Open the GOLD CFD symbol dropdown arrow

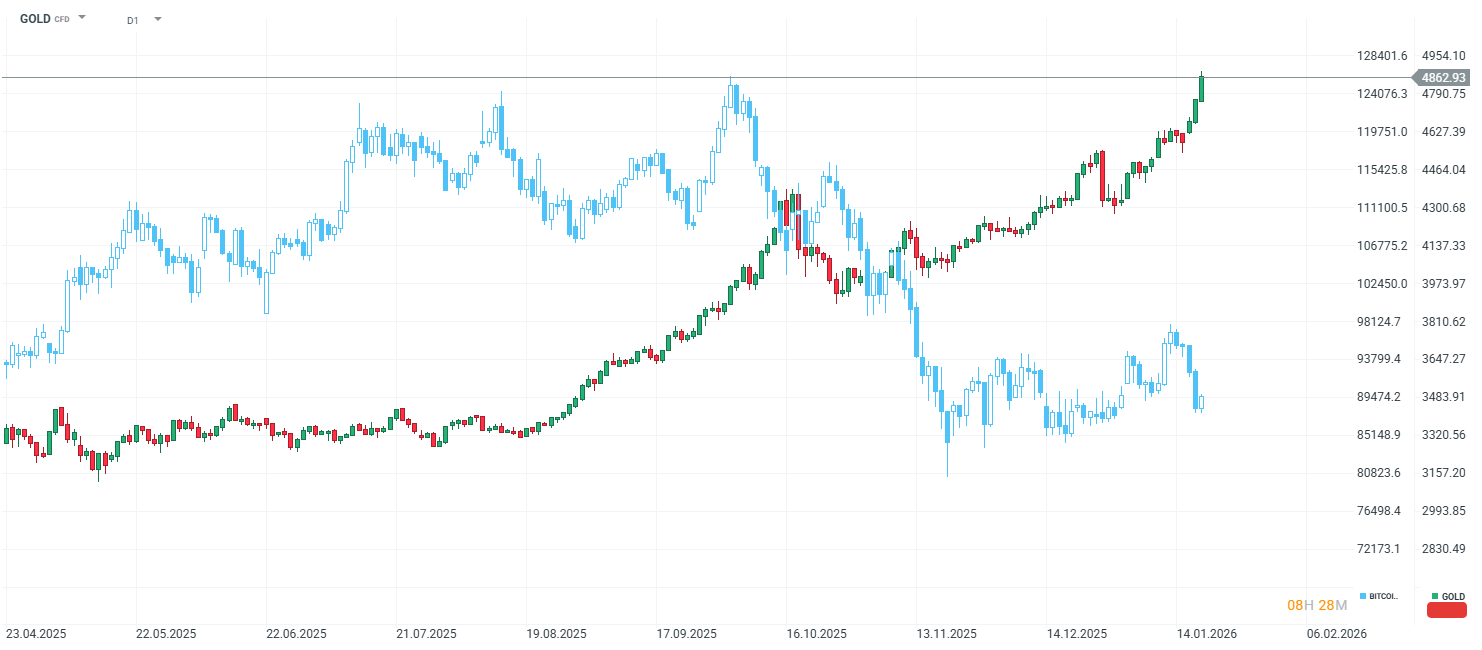(82, 18)
